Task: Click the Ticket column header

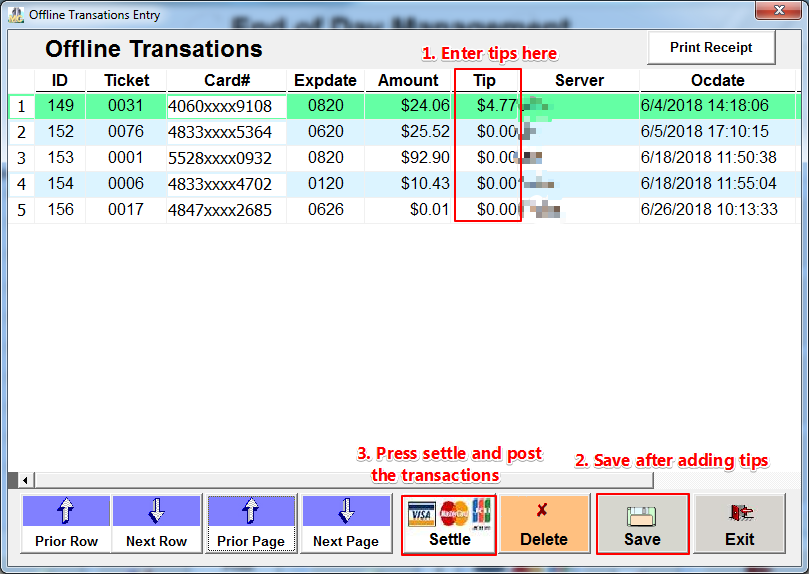Action: [x=126, y=80]
